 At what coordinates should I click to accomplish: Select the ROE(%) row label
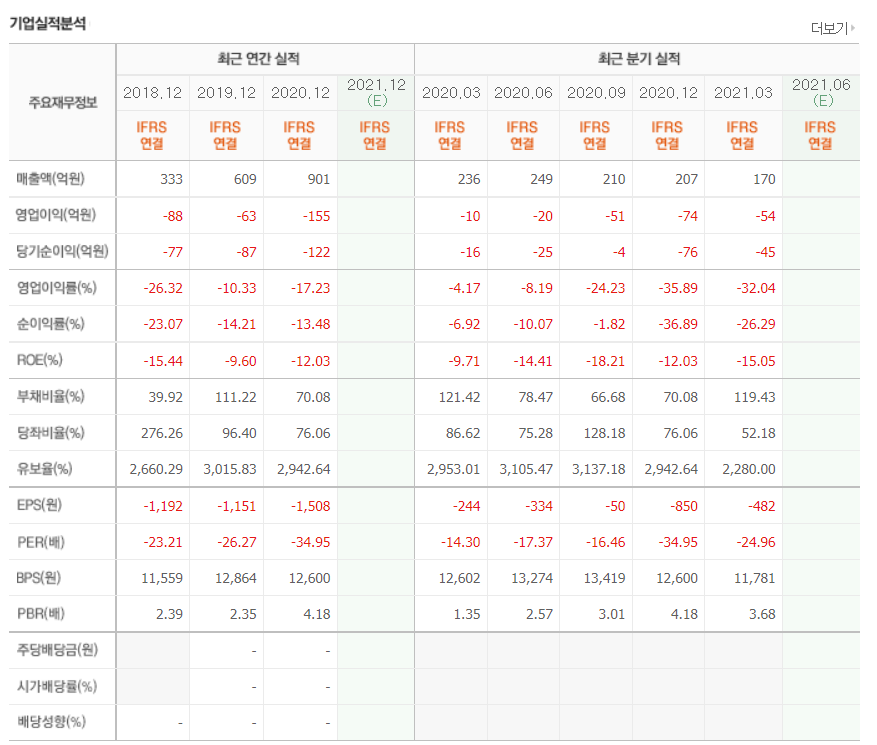pos(40,360)
